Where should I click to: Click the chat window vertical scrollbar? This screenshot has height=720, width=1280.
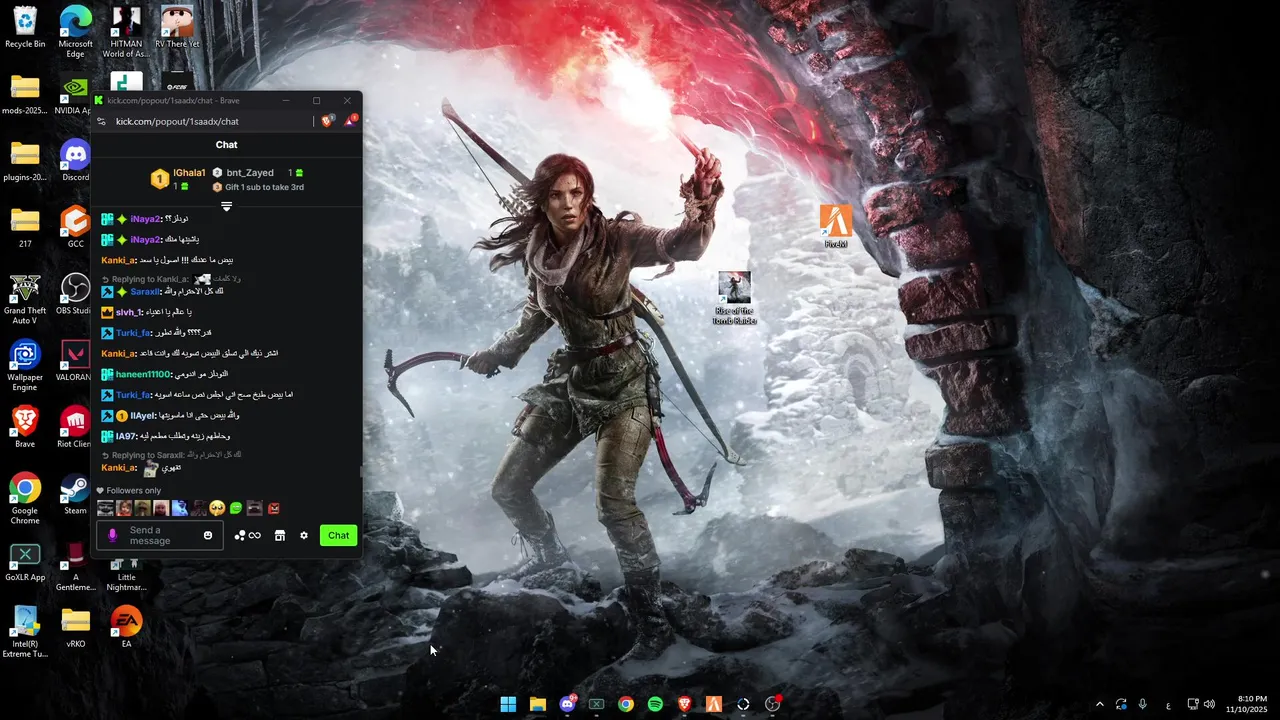tap(360, 473)
